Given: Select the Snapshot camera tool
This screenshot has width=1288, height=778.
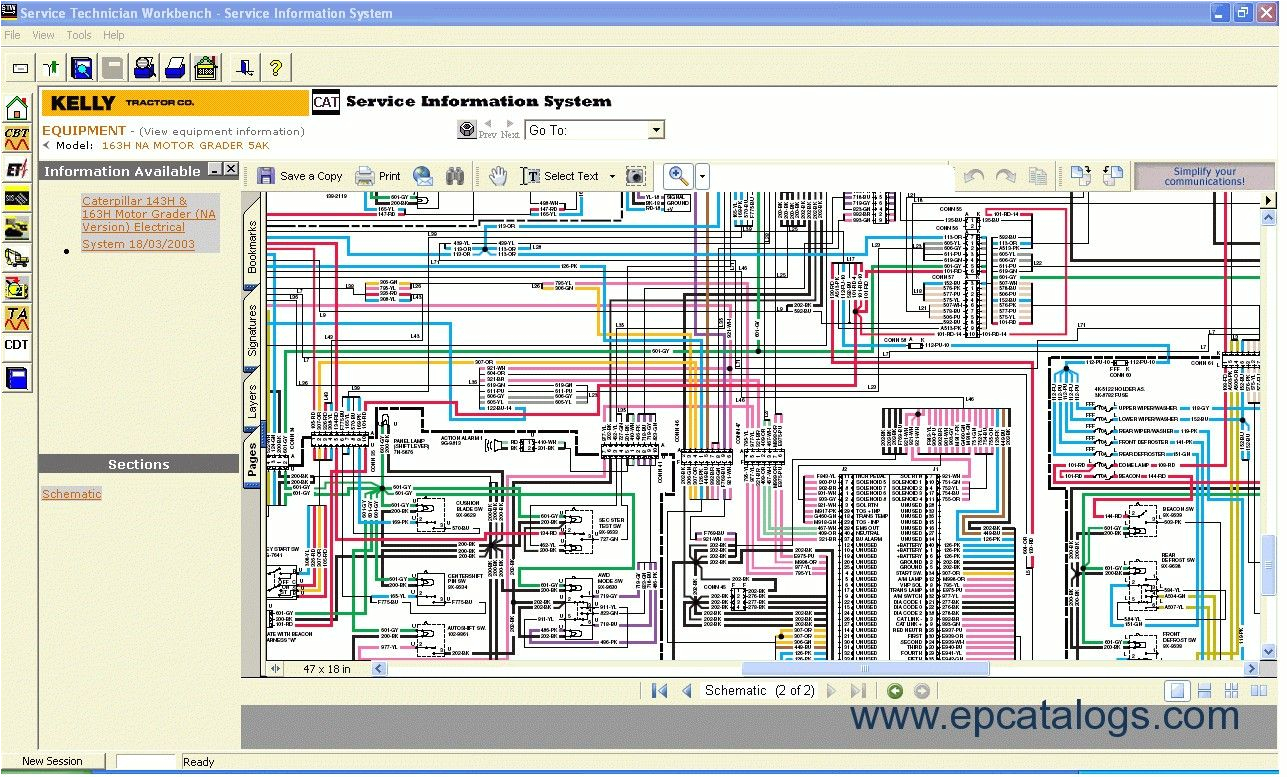Looking at the screenshot, I should (x=635, y=176).
